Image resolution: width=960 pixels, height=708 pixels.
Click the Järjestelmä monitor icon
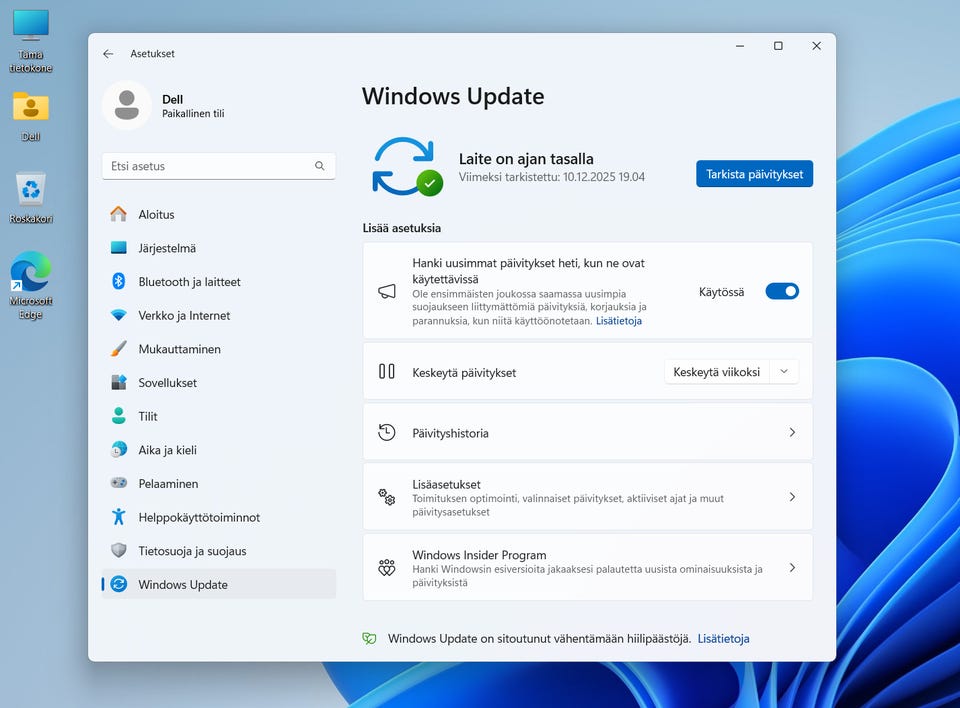[x=119, y=248]
